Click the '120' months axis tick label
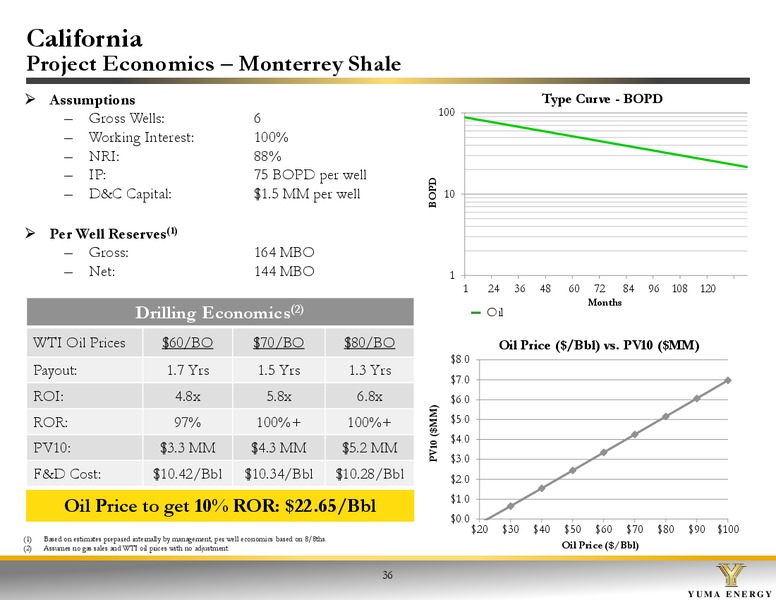 click(x=708, y=289)
